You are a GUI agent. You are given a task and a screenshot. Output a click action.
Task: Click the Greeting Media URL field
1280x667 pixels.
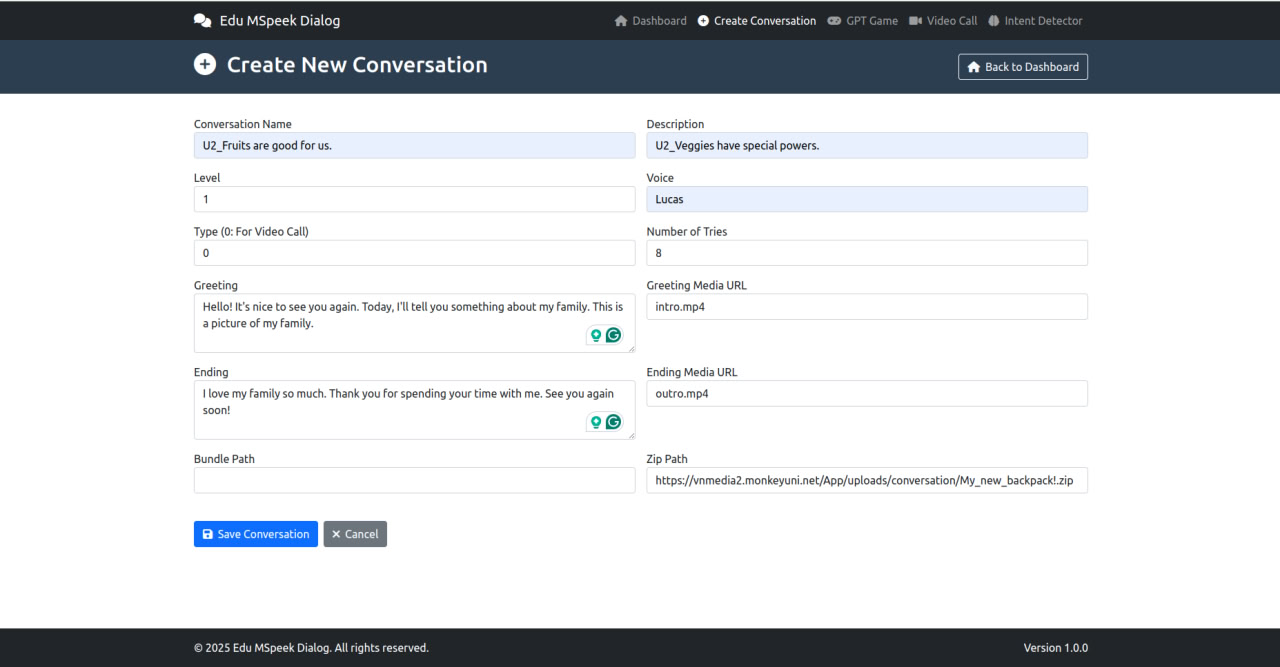pyautogui.click(x=867, y=307)
